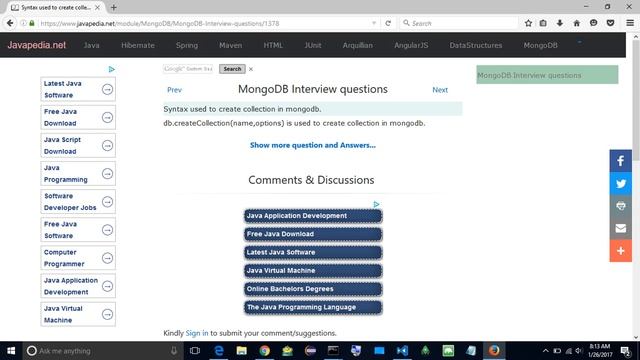Click the Cortana Ask me anything box
The image size is (640, 360).
[x=102, y=351]
